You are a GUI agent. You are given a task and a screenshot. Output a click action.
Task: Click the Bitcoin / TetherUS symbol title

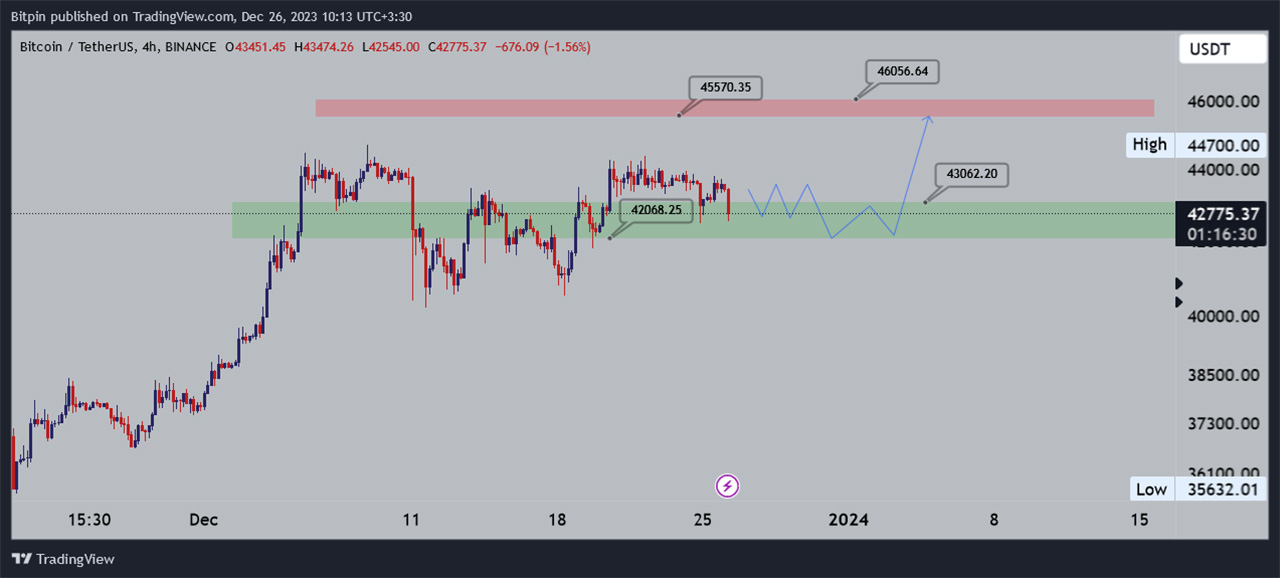tap(75, 47)
